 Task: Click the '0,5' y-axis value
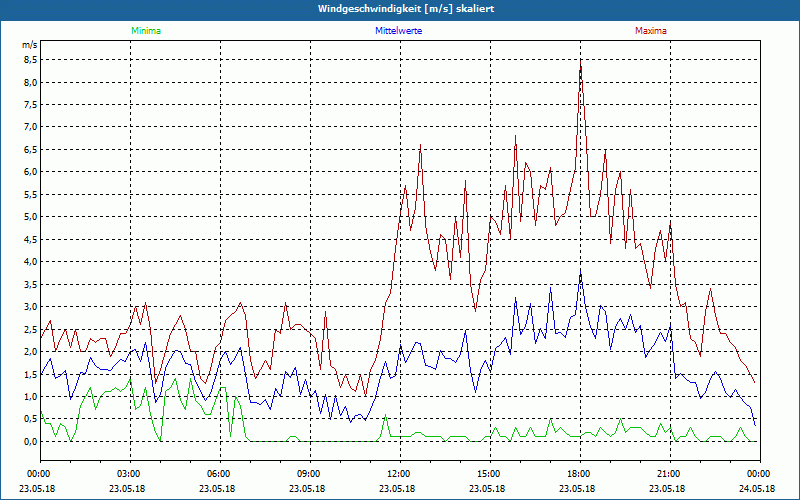[x=31, y=419]
